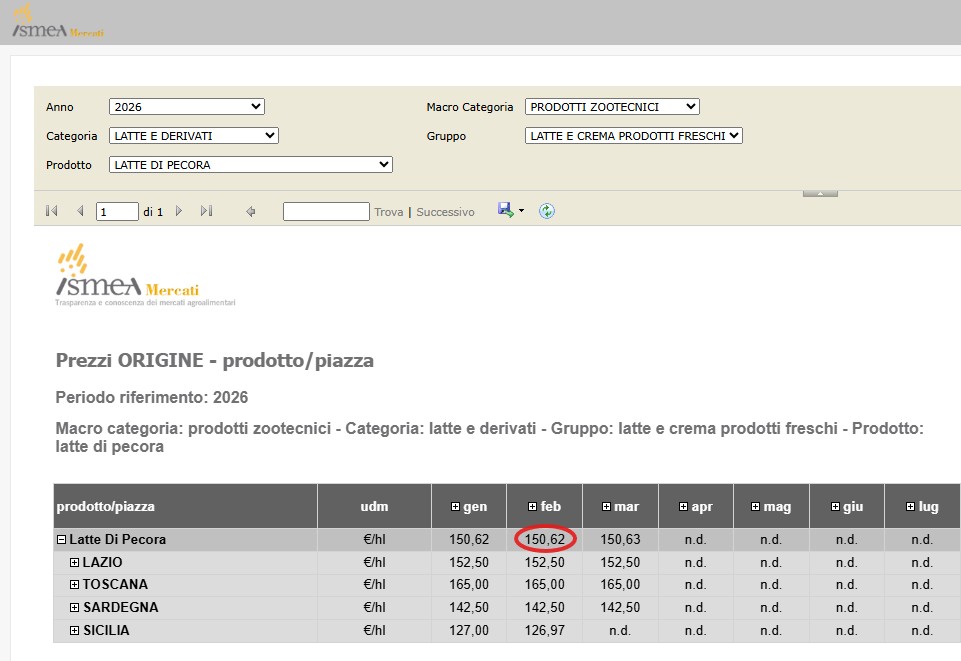Click the Successivo next match link
The image size is (961, 661).
point(446,212)
